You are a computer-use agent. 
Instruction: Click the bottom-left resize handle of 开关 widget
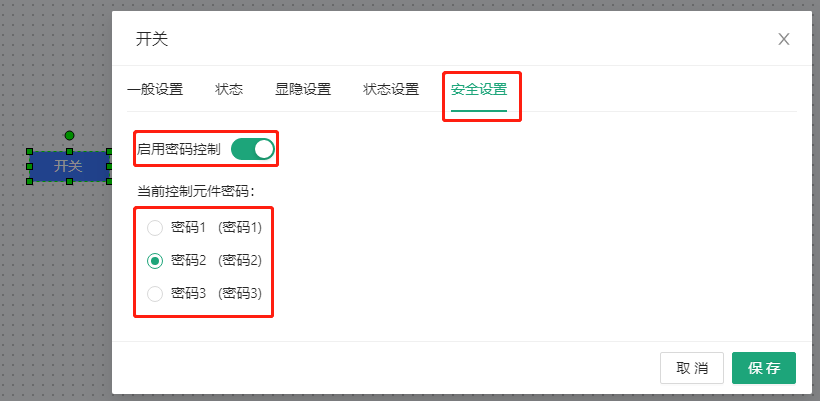[x=30, y=181]
